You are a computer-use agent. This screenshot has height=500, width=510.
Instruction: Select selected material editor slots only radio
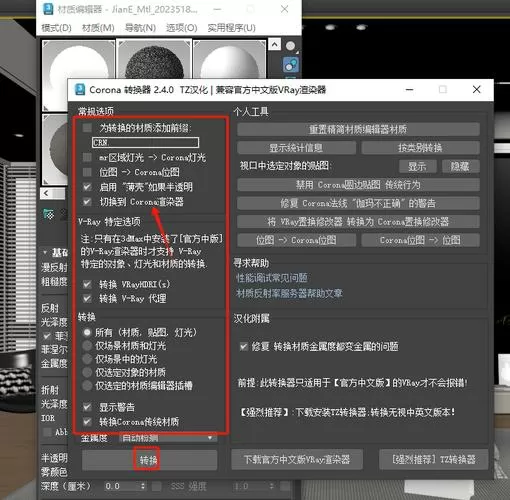tap(87, 386)
